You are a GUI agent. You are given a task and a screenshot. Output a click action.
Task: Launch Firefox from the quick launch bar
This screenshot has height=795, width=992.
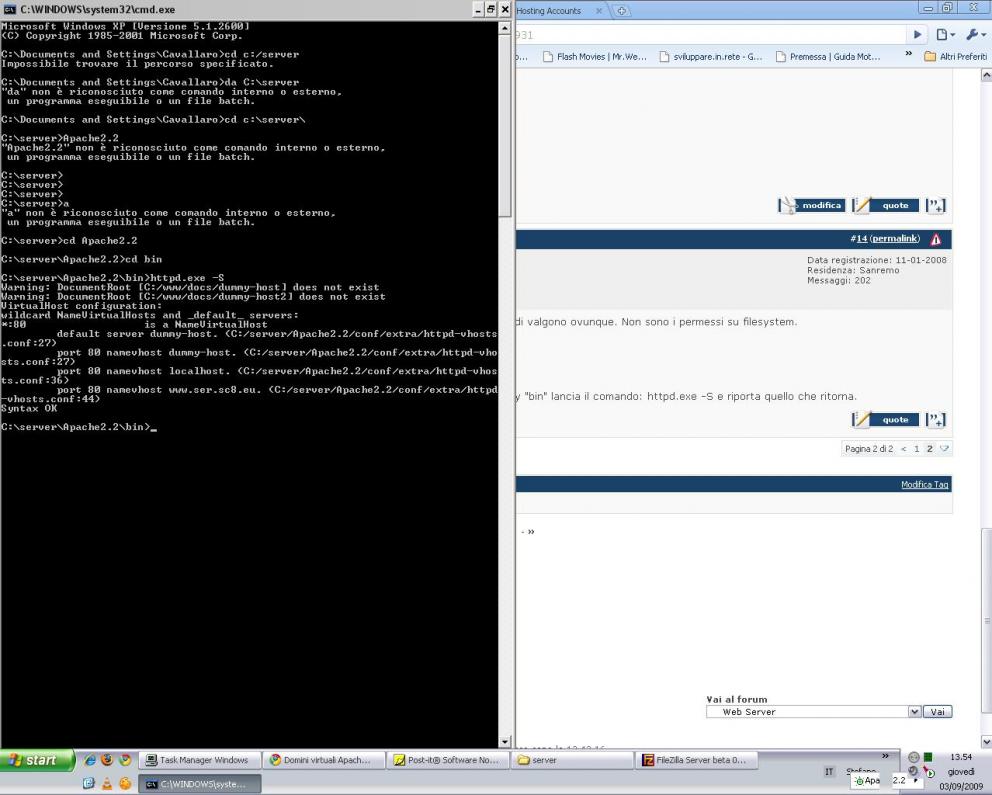[x=106, y=760]
